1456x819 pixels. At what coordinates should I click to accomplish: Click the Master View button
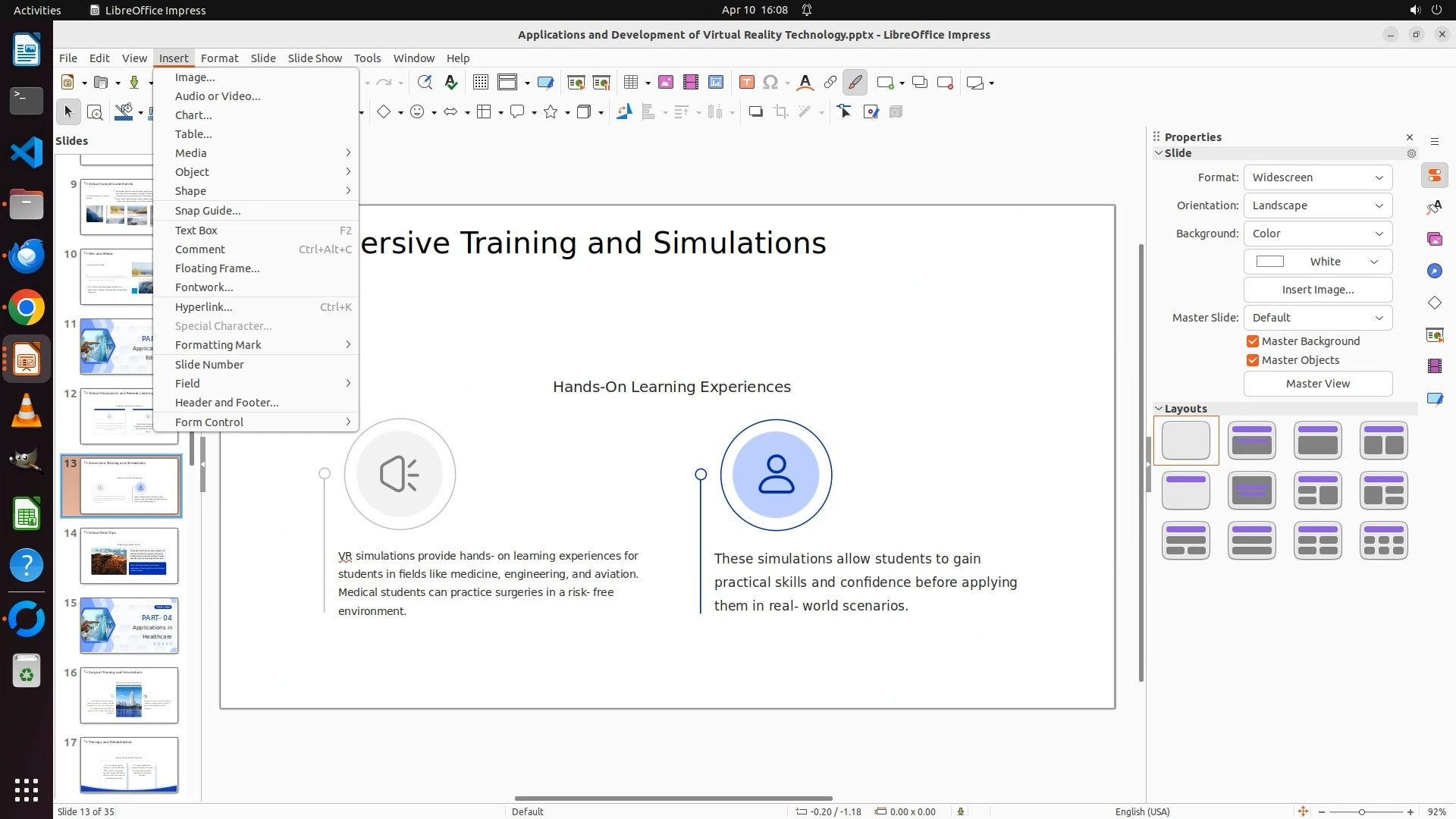click(1317, 384)
